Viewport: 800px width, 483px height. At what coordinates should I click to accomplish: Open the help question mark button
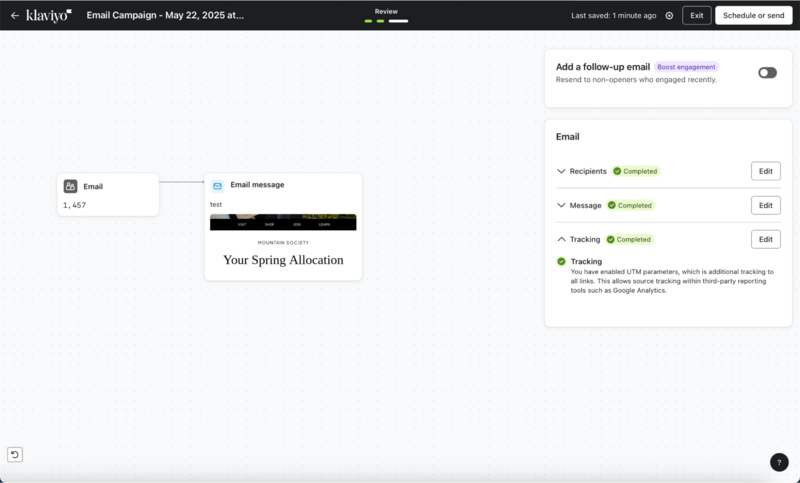pyautogui.click(x=779, y=462)
